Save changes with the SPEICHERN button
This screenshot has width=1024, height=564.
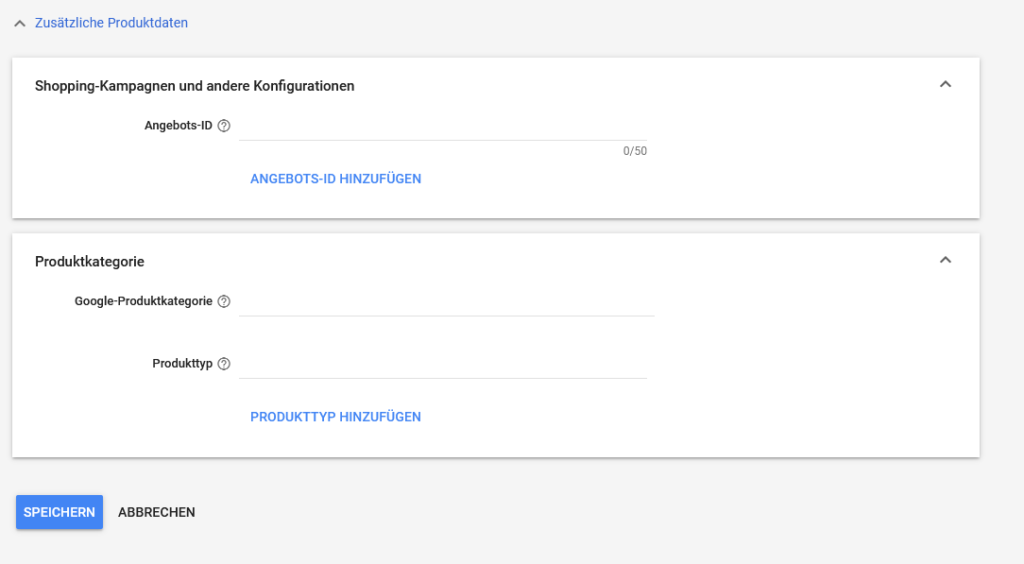(59, 512)
